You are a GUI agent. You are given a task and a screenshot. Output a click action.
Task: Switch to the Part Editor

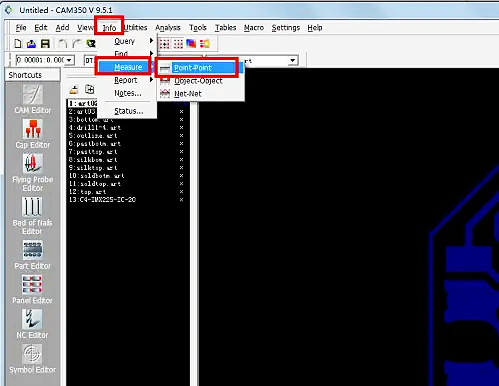point(33,255)
